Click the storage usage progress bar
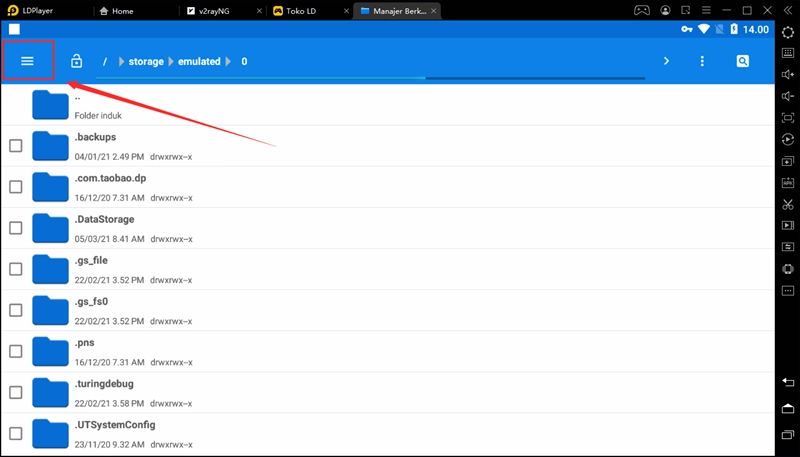800x457 pixels. [370, 78]
